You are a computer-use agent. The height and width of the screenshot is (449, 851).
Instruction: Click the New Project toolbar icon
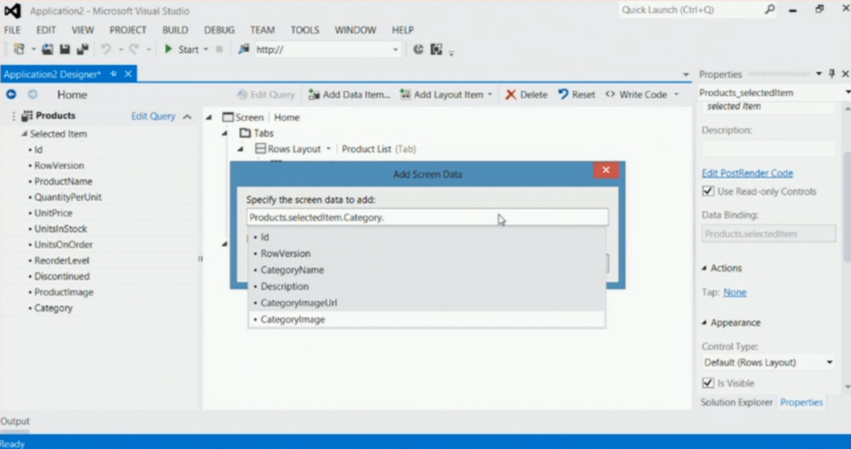pyautogui.click(x=19, y=49)
